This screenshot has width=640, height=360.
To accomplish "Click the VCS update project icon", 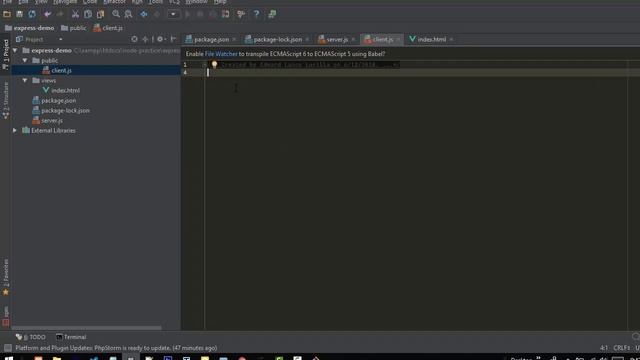I will coord(225,14).
